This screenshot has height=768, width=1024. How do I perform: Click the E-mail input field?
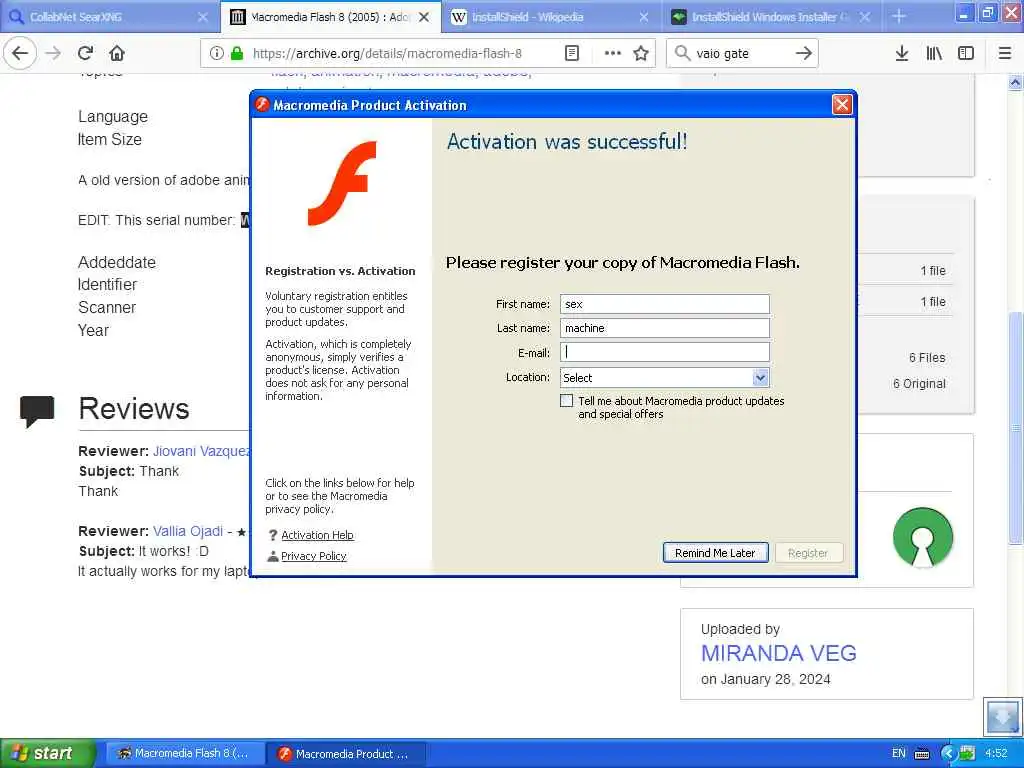pyautogui.click(x=665, y=352)
